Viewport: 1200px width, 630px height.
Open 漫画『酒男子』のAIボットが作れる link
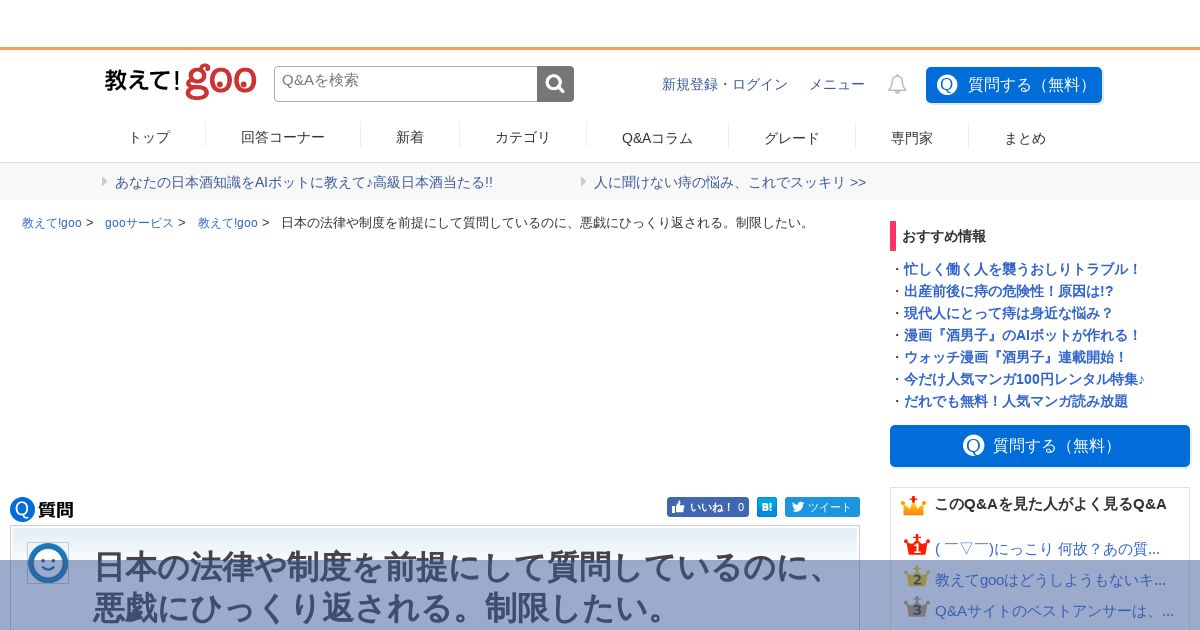coord(1022,335)
